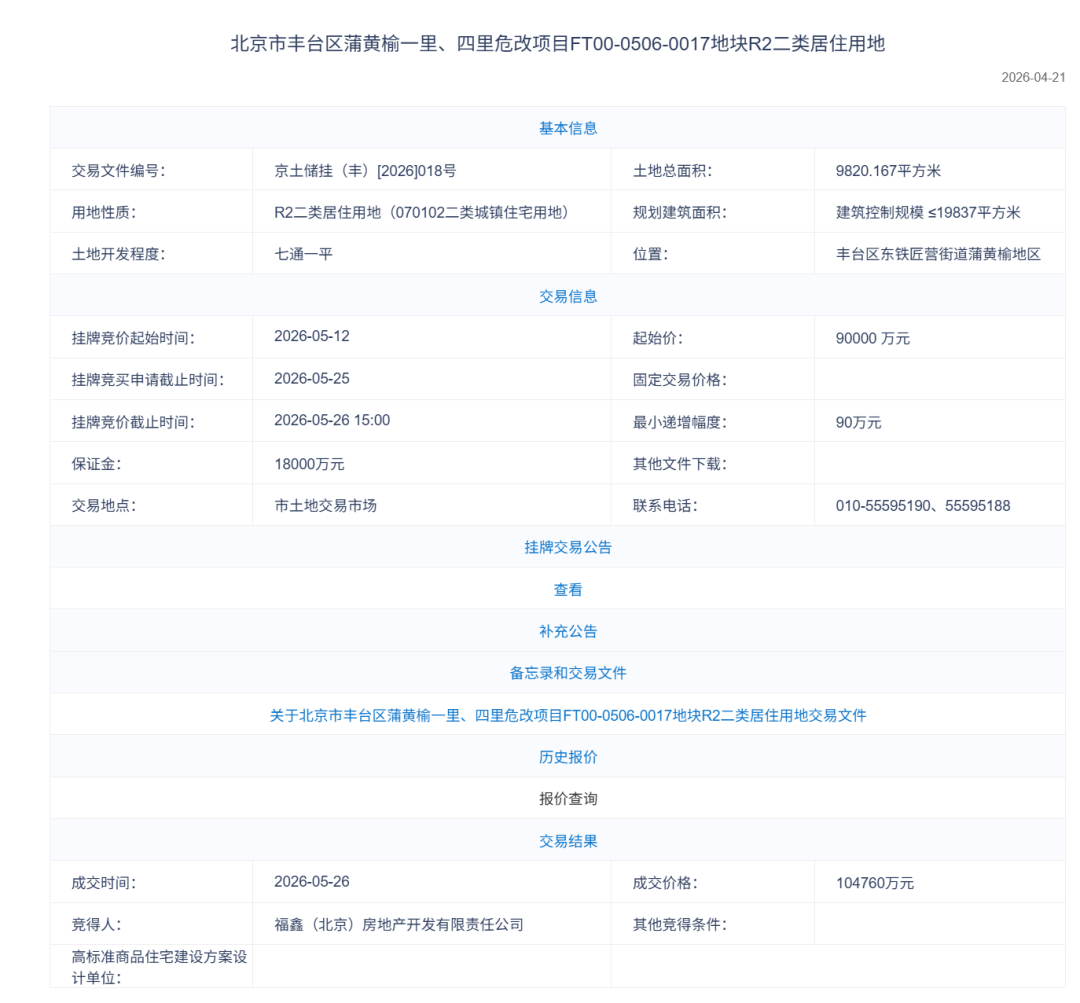The image size is (1080, 1003).
Task: Click the 交易地点 label
Action: coord(104,506)
